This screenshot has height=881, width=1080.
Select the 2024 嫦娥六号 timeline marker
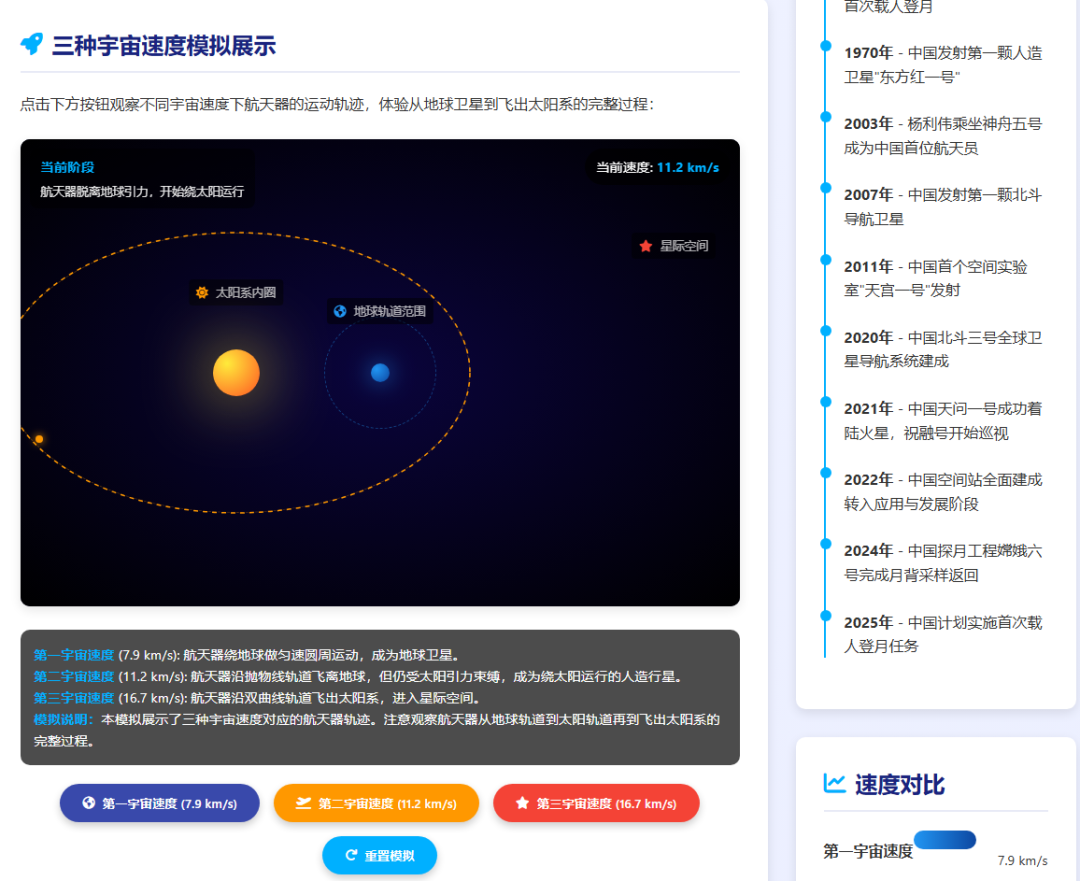click(825, 544)
